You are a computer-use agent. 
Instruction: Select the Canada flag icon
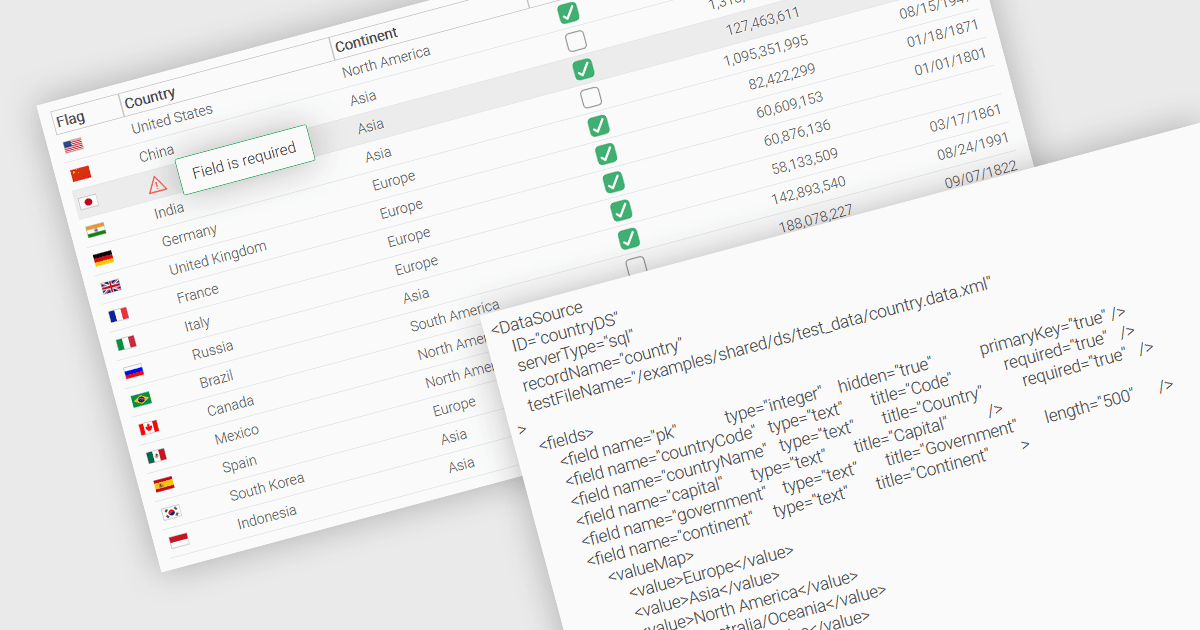(149, 428)
